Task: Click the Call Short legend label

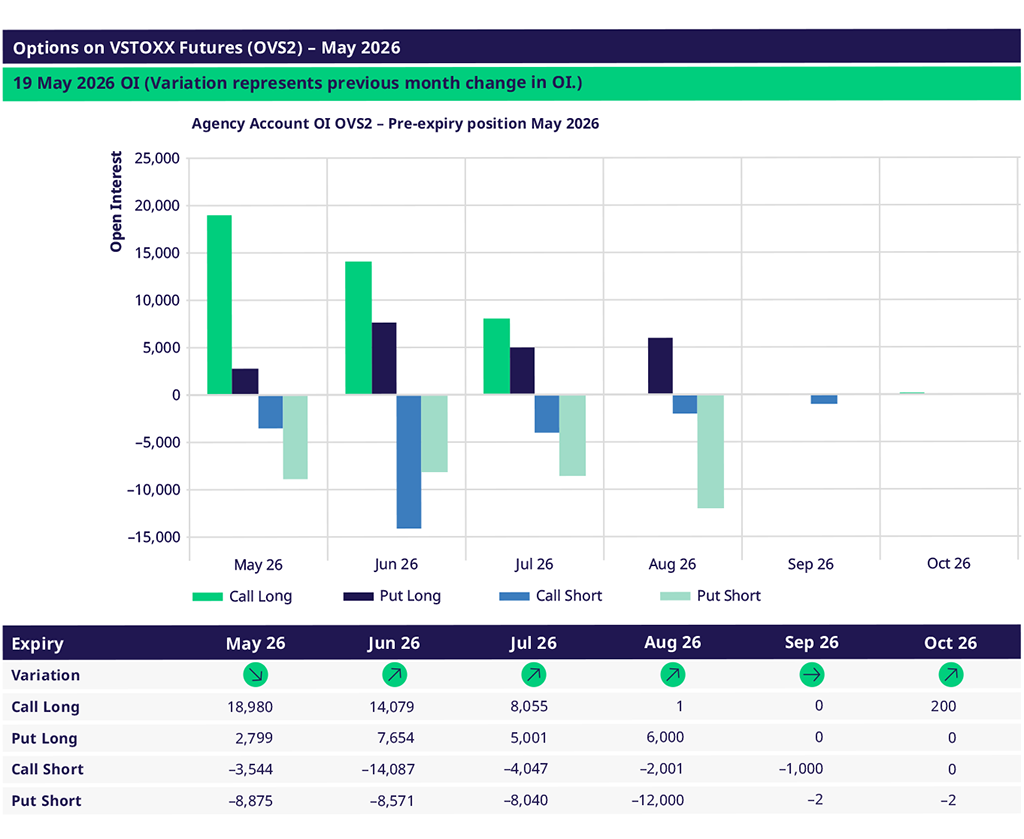Action: pos(569,595)
